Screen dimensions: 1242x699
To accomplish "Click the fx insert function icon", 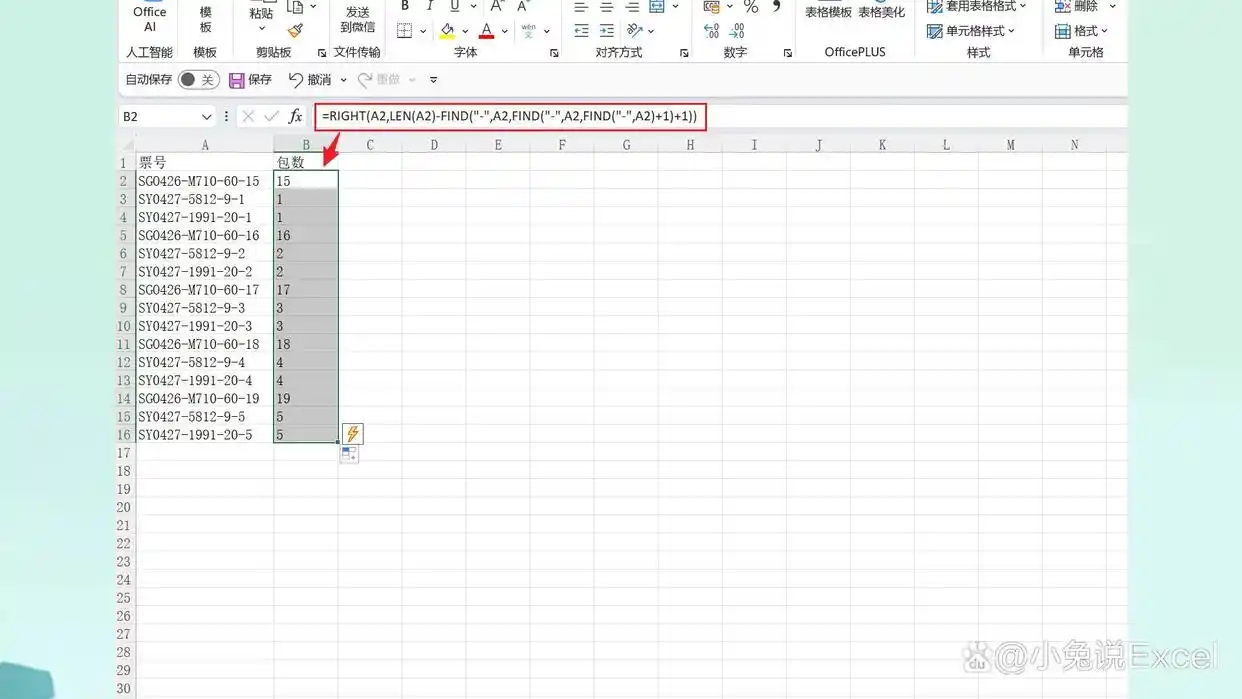I will 295,117.
